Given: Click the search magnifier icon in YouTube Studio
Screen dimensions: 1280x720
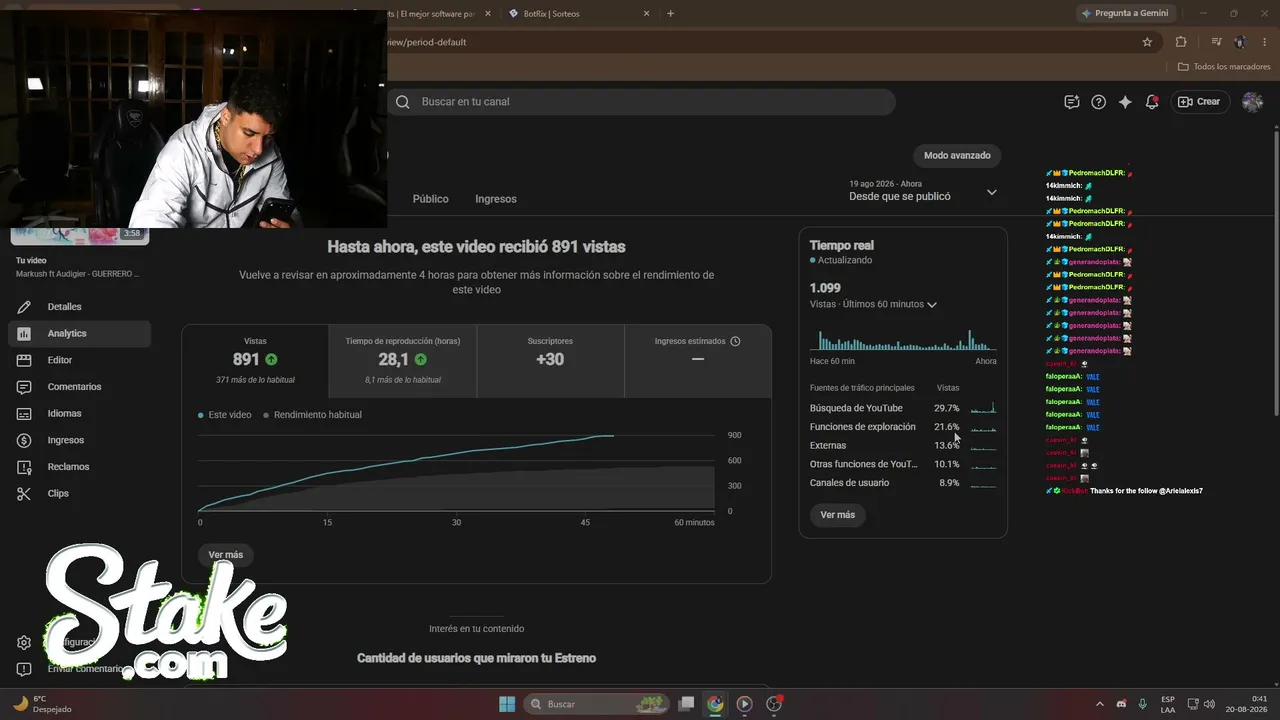Looking at the screenshot, I should [x=402, y=102].
